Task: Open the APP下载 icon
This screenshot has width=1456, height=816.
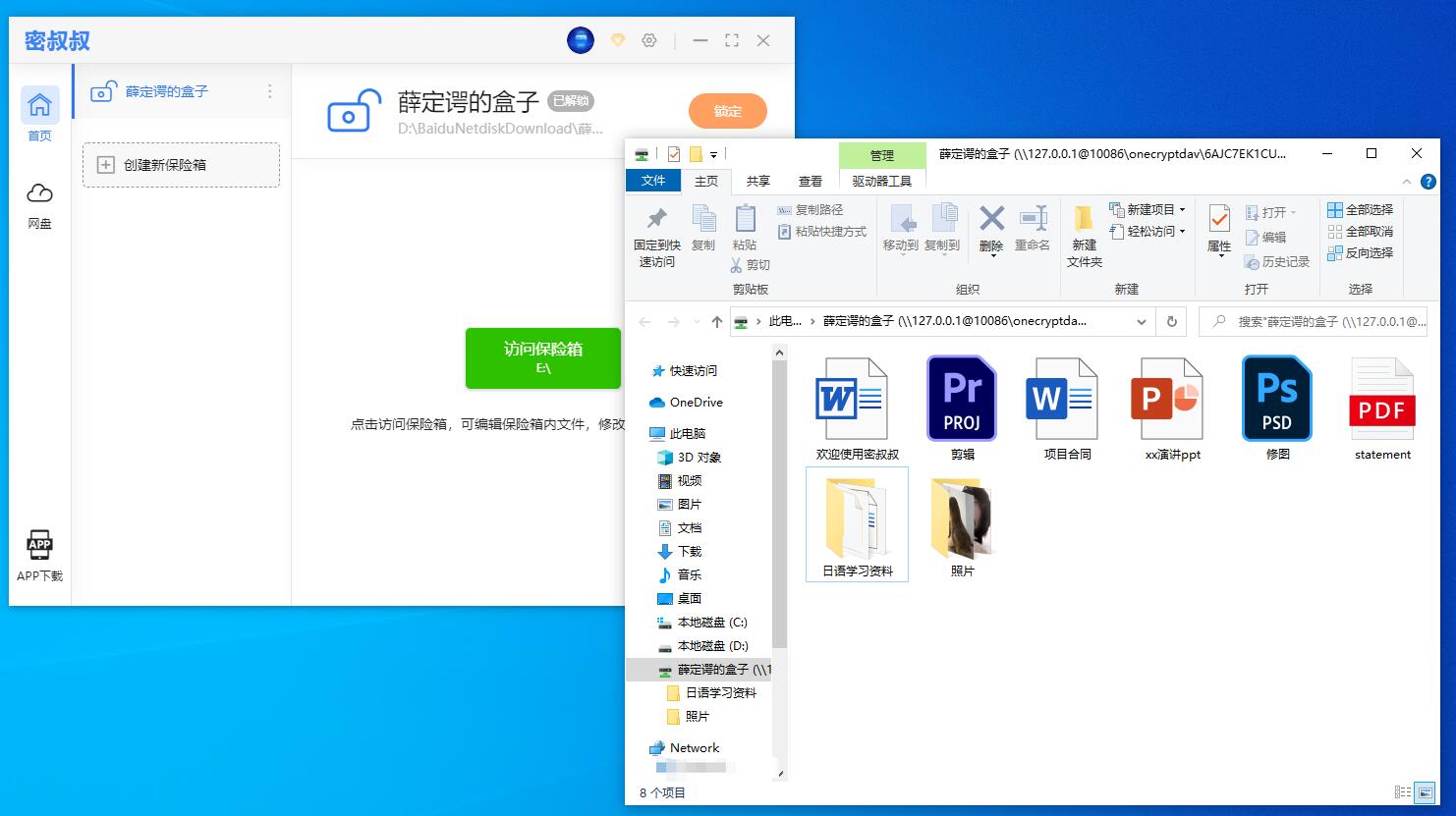Action: pyautogui.click(x=39, y=545)
